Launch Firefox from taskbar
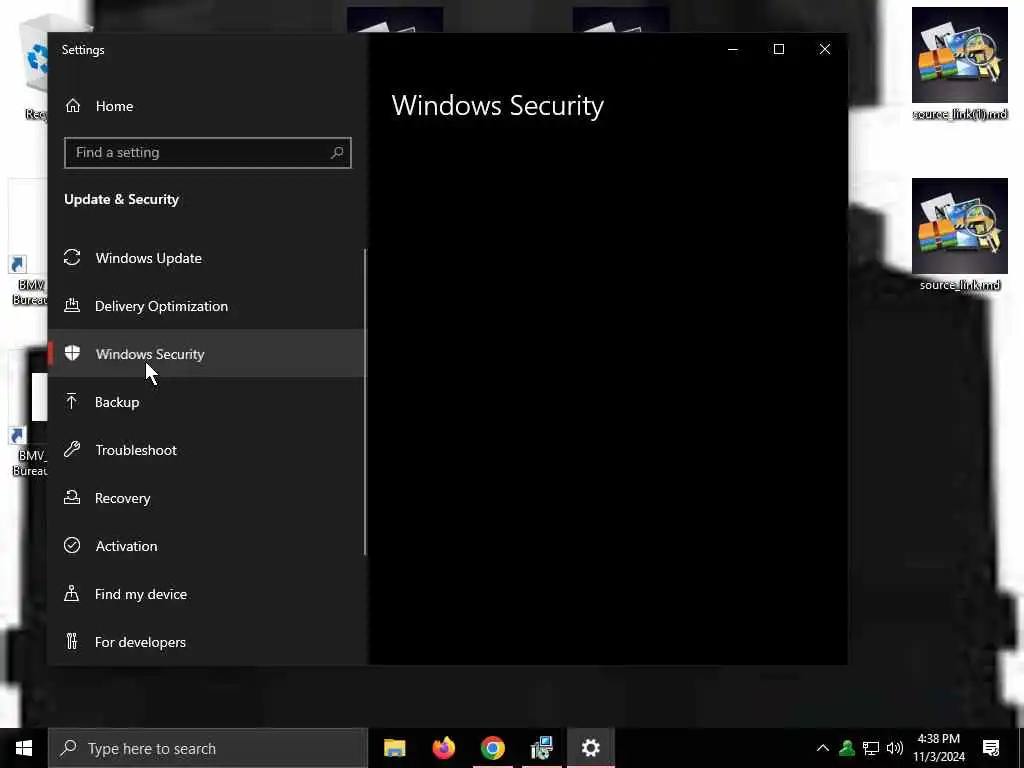This screenshot has height=768, width=1024. point(443,748)
